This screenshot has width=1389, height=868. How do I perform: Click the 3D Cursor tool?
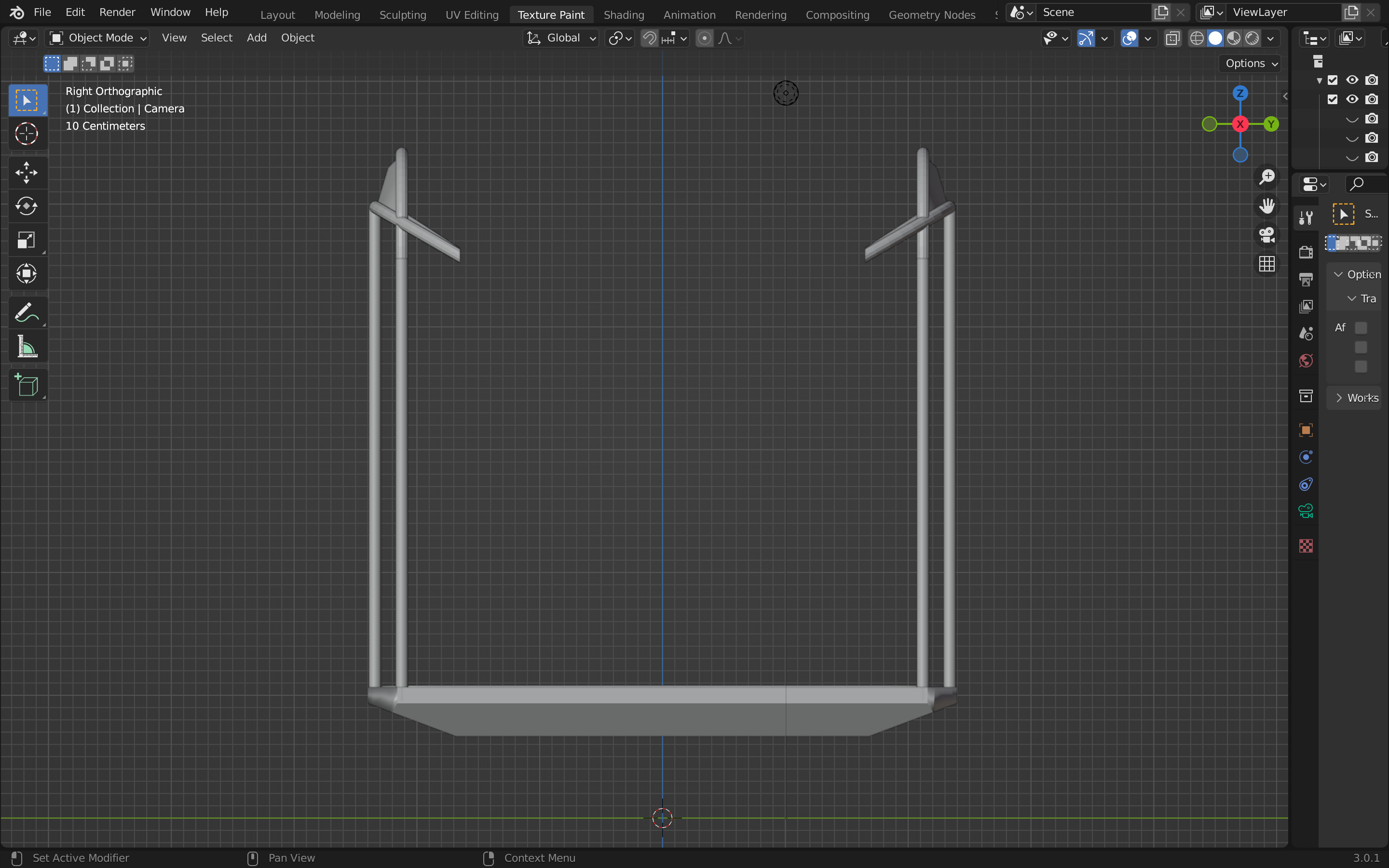pos(27,135)
